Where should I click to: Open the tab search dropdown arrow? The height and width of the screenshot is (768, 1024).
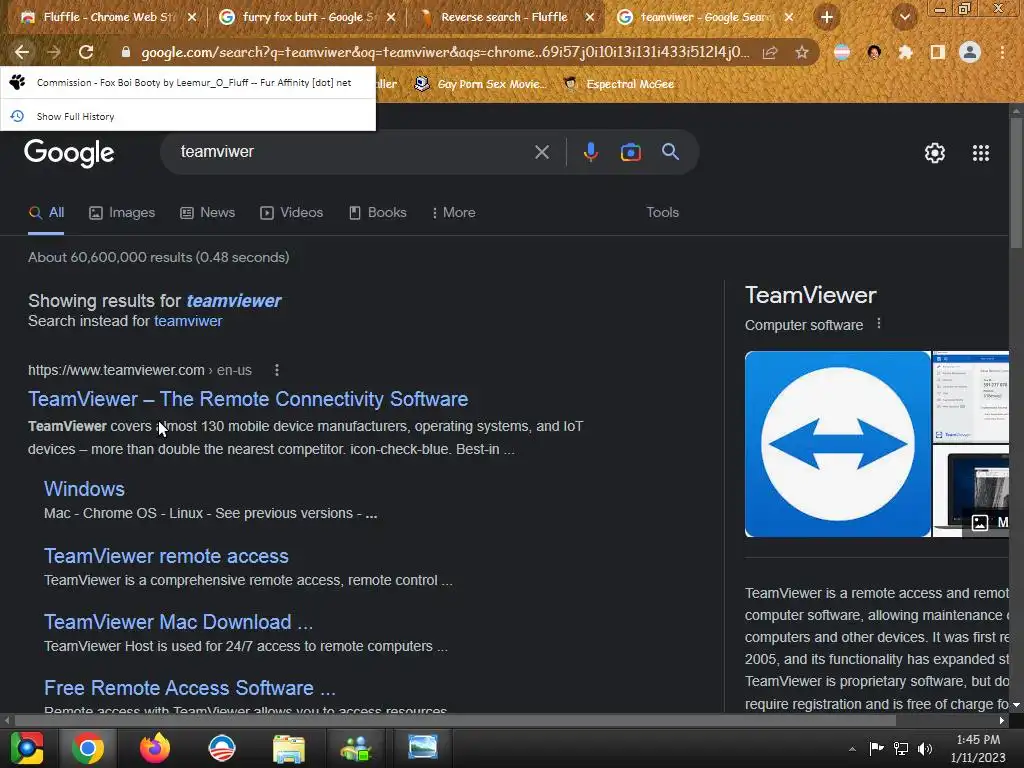(x=904, y=17)
